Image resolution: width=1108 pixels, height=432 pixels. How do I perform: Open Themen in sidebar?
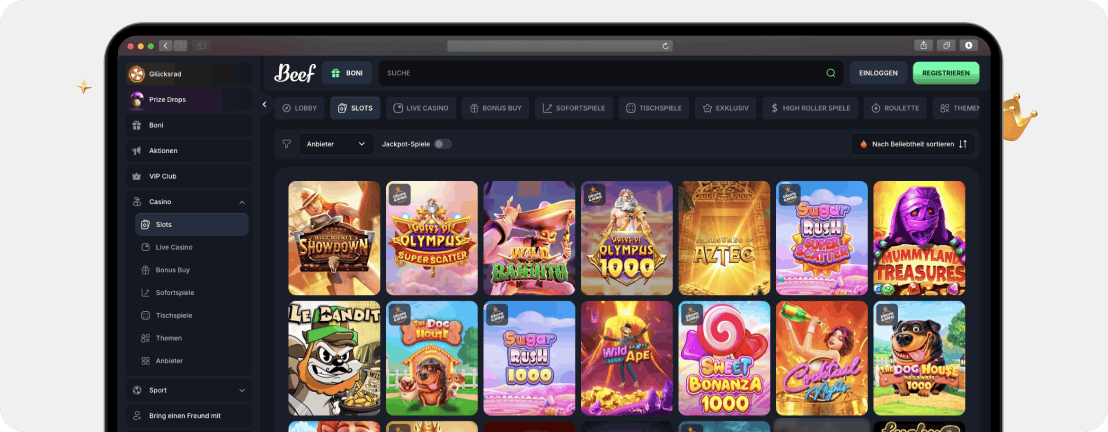[x=191, y=338]
